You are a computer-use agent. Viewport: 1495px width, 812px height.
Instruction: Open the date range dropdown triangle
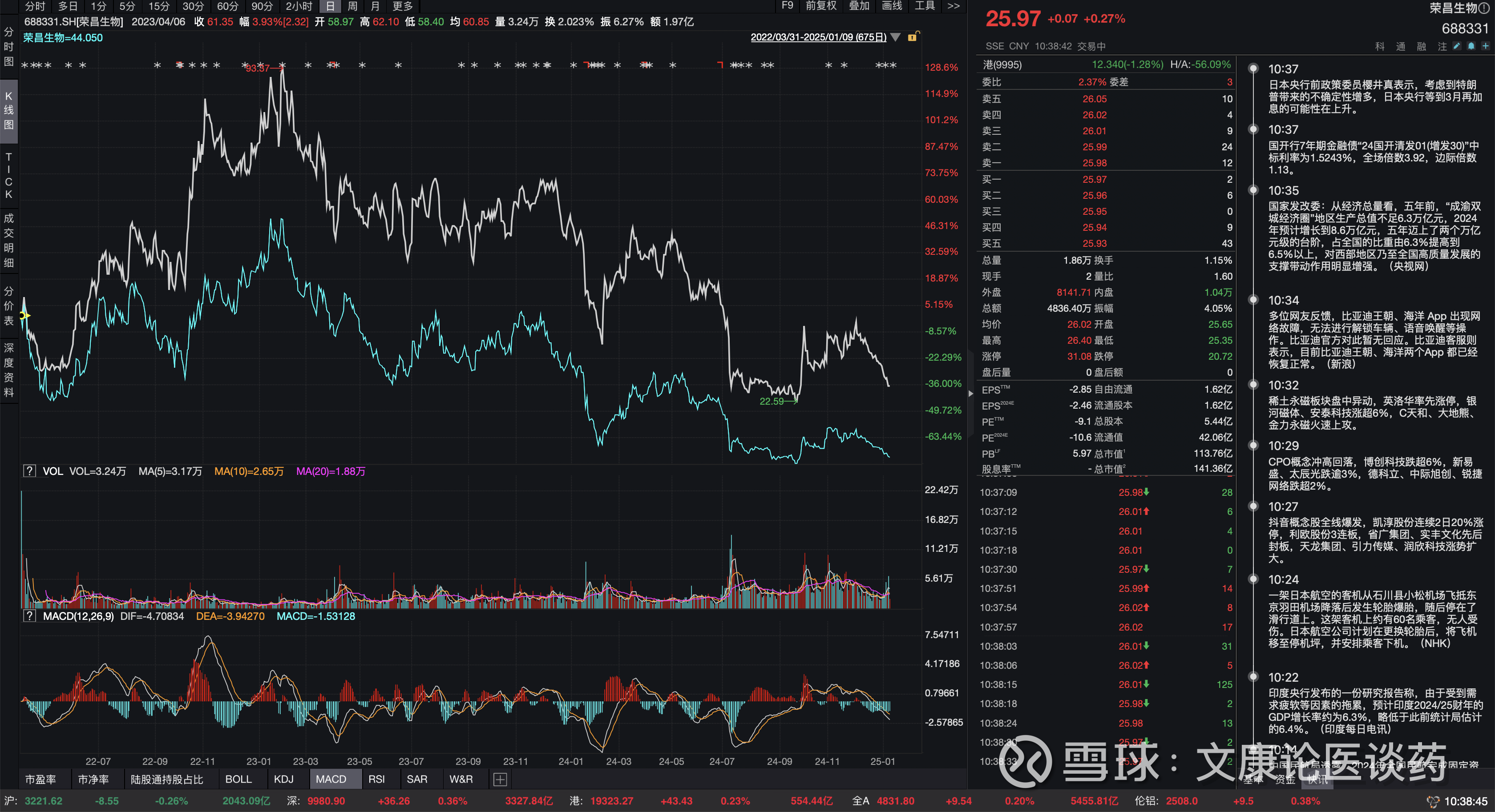point(896,37)
